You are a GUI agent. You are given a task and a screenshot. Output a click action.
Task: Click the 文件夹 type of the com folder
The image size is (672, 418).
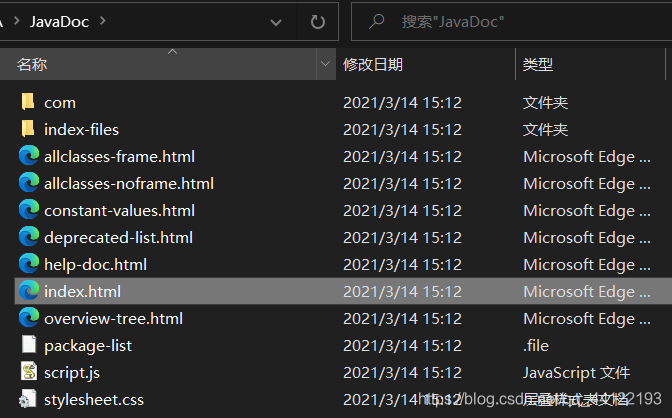(x=545, y=102)
